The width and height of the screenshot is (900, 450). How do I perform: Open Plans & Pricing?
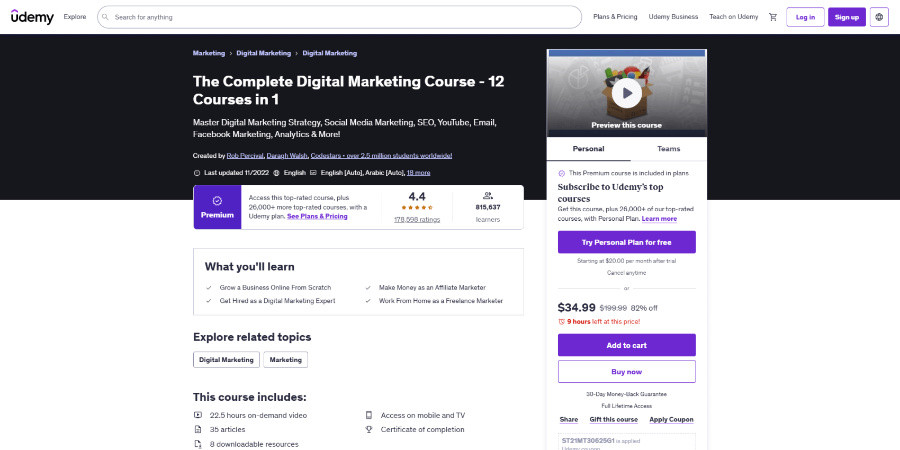coord(615,17)
